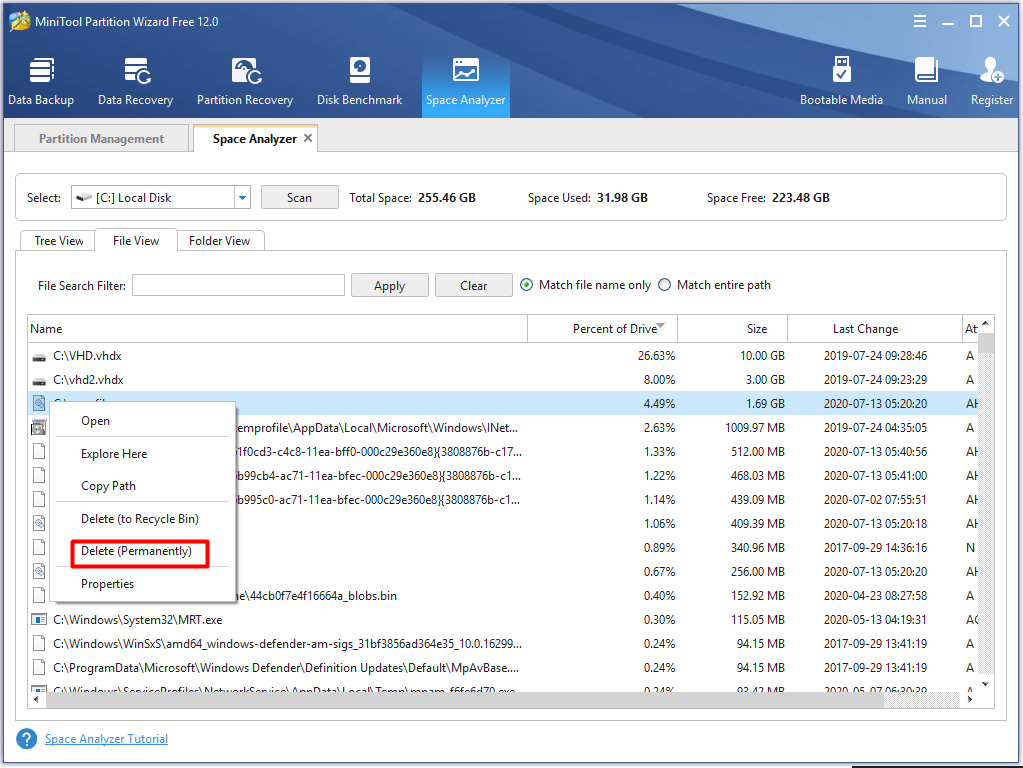Select the 44cb0f7e4f16664a_blobs.bin file row
This screenshot has width=1023, height=768.
click(x=503, y=596)
